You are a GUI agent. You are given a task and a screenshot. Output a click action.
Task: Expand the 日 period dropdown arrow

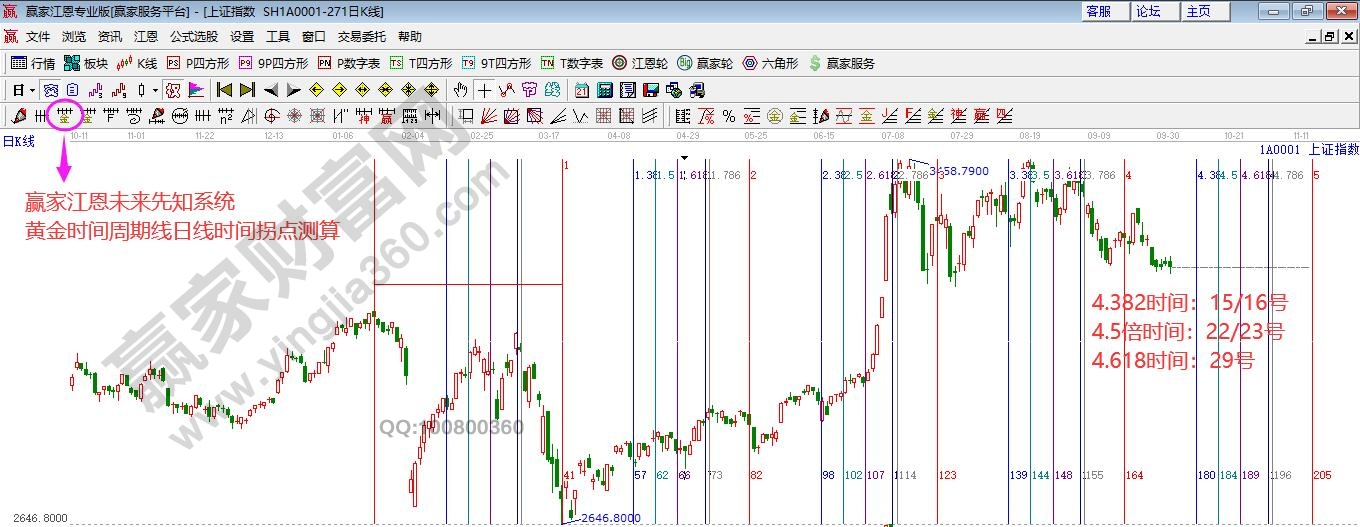click(x=32, y=90)
